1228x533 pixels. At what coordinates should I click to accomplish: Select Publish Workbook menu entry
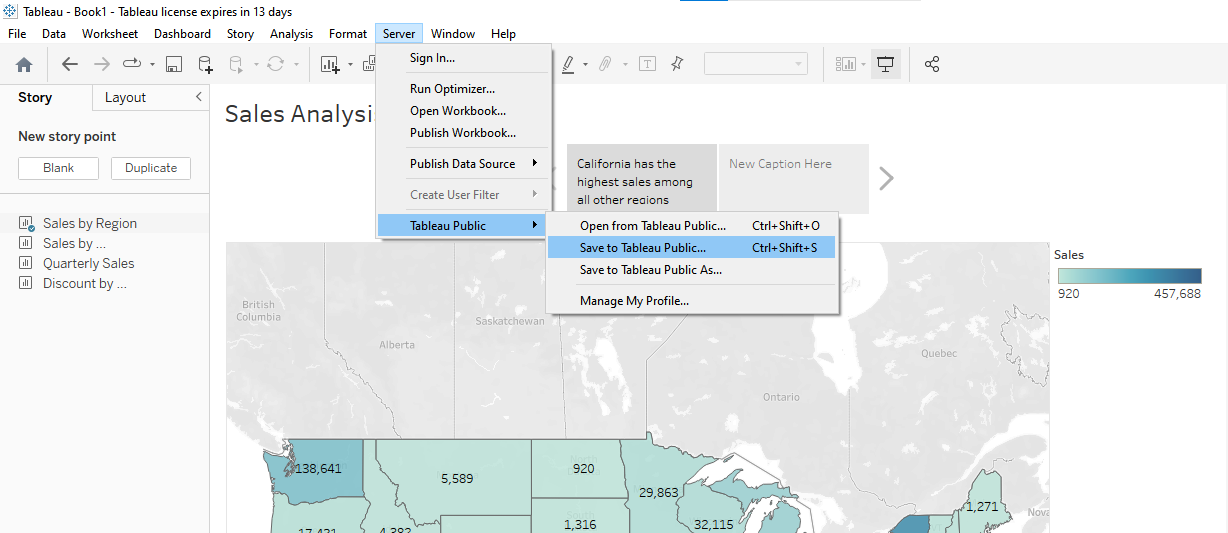click(x=464, y=133)
